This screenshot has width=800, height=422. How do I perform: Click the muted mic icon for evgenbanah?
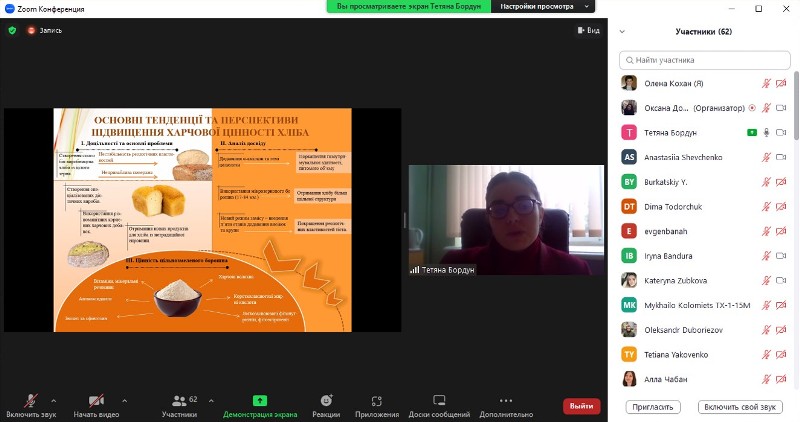(x=766, y=231)
